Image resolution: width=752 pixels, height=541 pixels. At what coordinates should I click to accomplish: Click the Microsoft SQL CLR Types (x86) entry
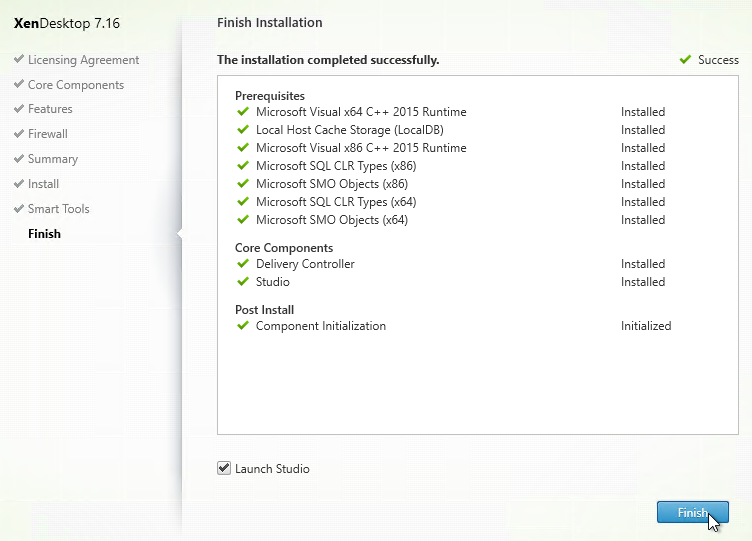click(336, 166)
